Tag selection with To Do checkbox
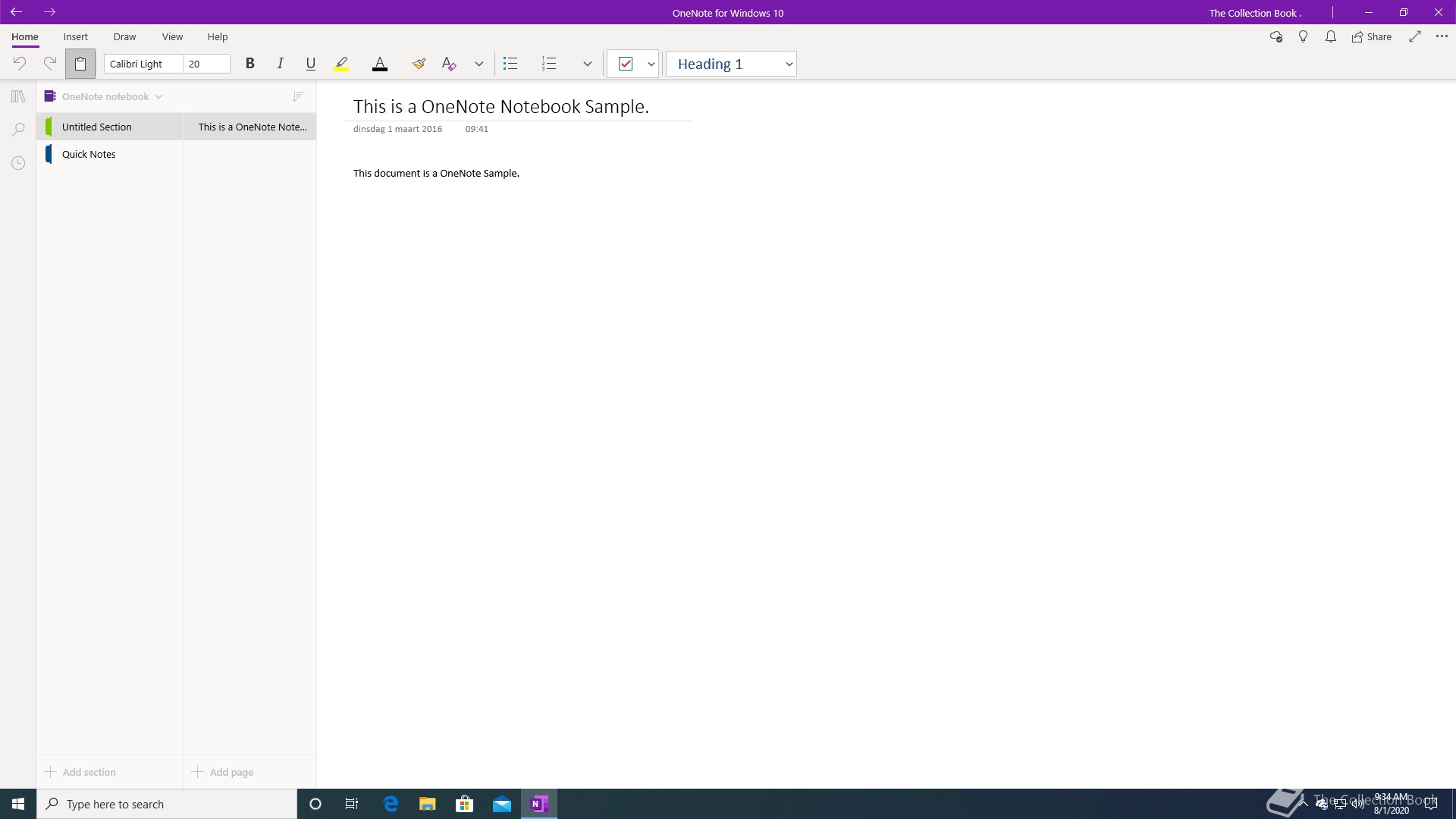The image size is (1456, 819). (626, 64)
